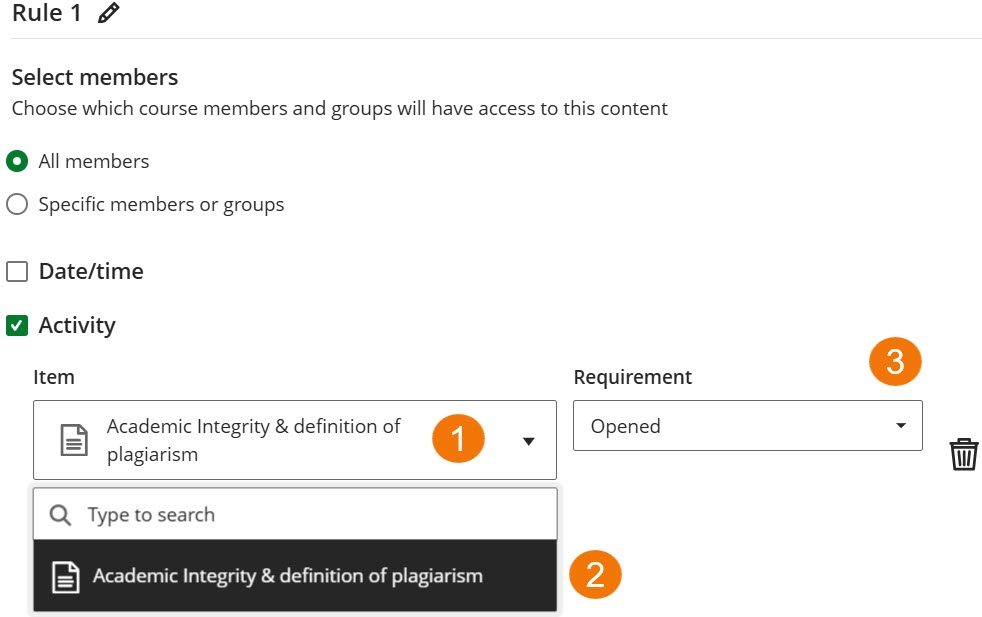982x617 pixels.
Task: Delete the activity rule using the trash icon
Action: tap(963, 453)
